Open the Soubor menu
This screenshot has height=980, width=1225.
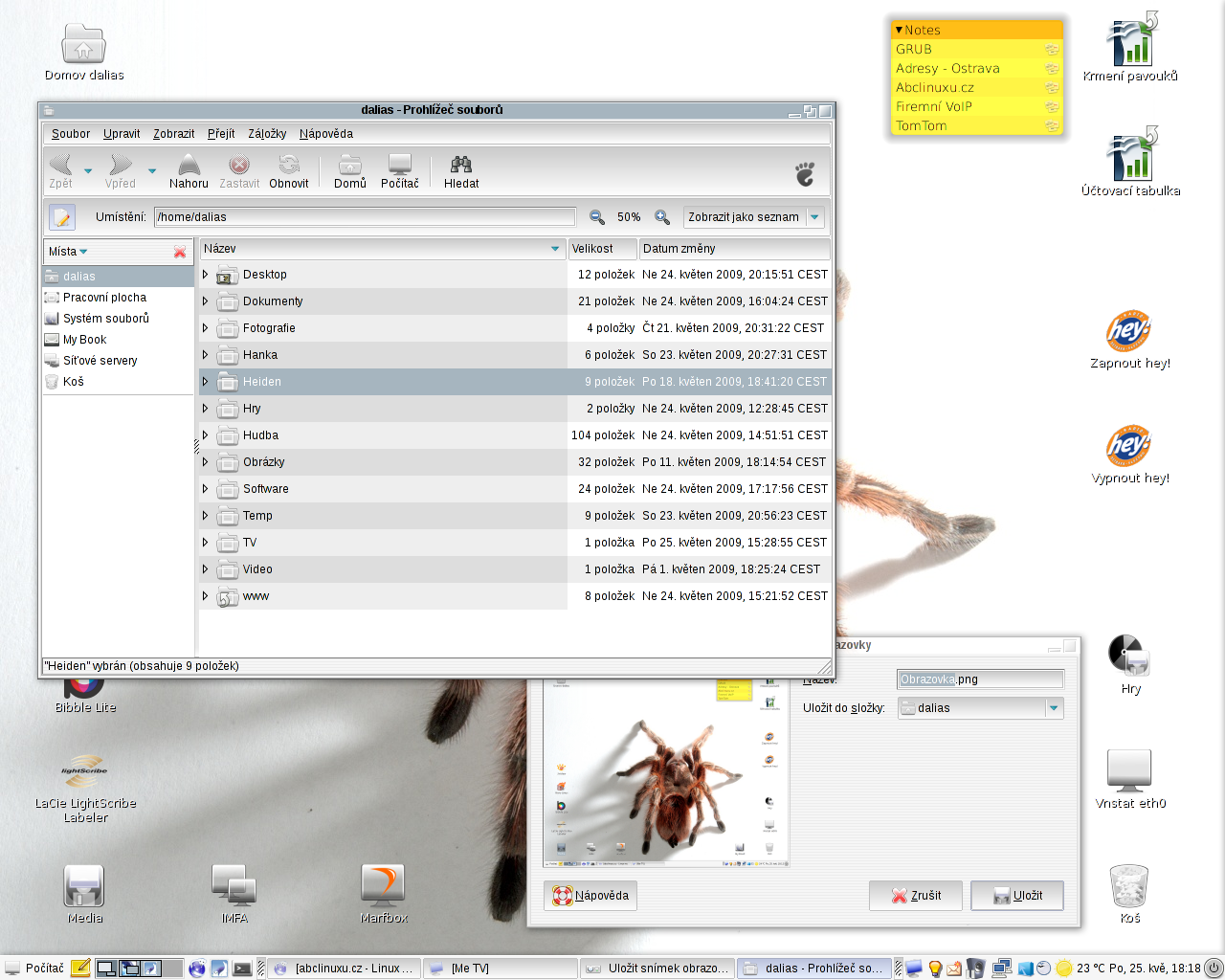(71, 134)
